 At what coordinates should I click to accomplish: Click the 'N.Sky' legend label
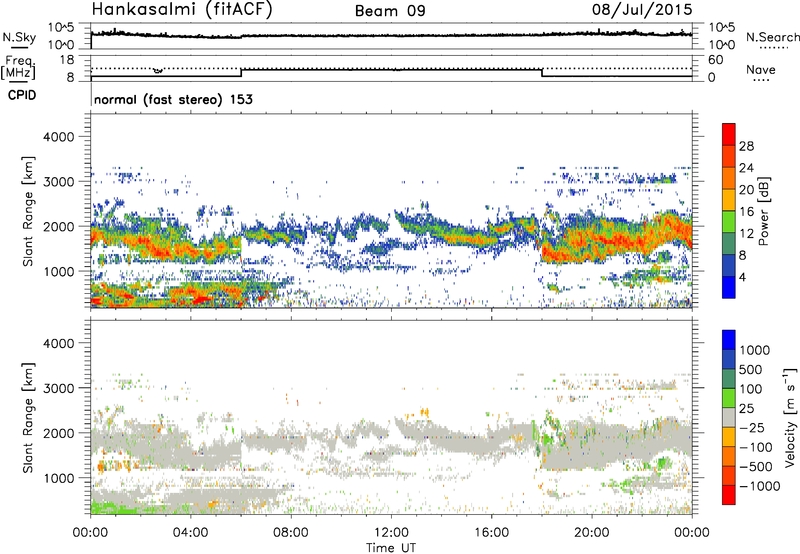pyautogui.click(x=19, y=37)
